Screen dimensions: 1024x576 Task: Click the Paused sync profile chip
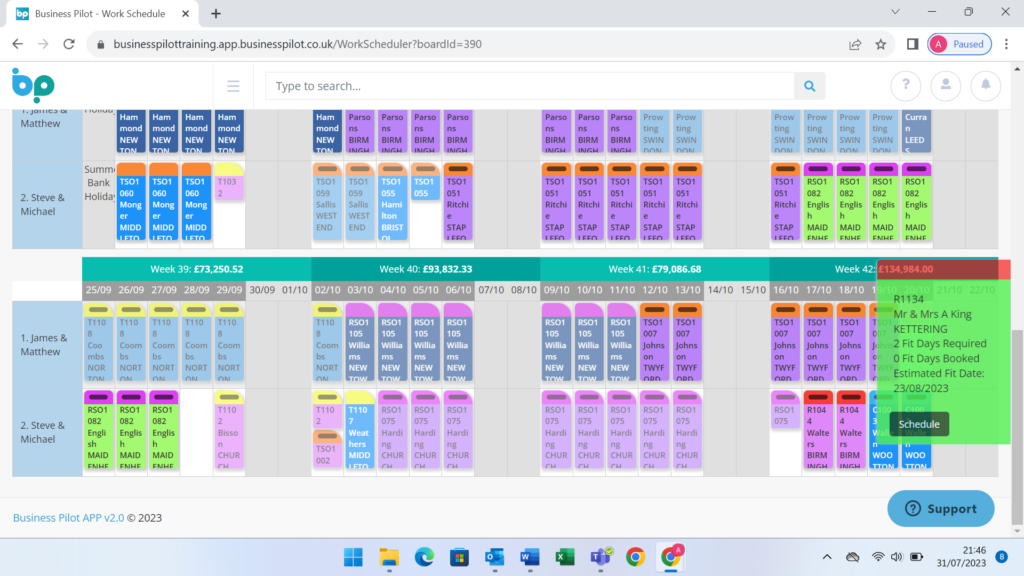[x=958, y=44]
